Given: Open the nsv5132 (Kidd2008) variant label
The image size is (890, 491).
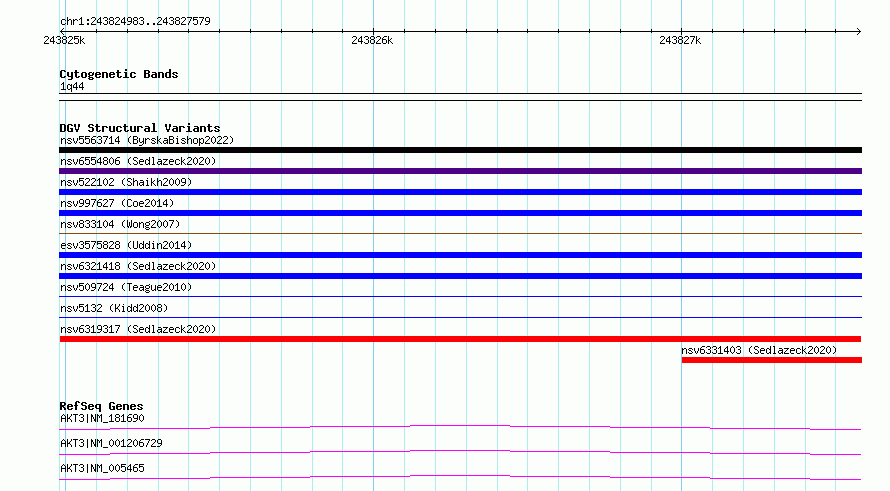Looking at the screenshot, I should coord(114,308).
